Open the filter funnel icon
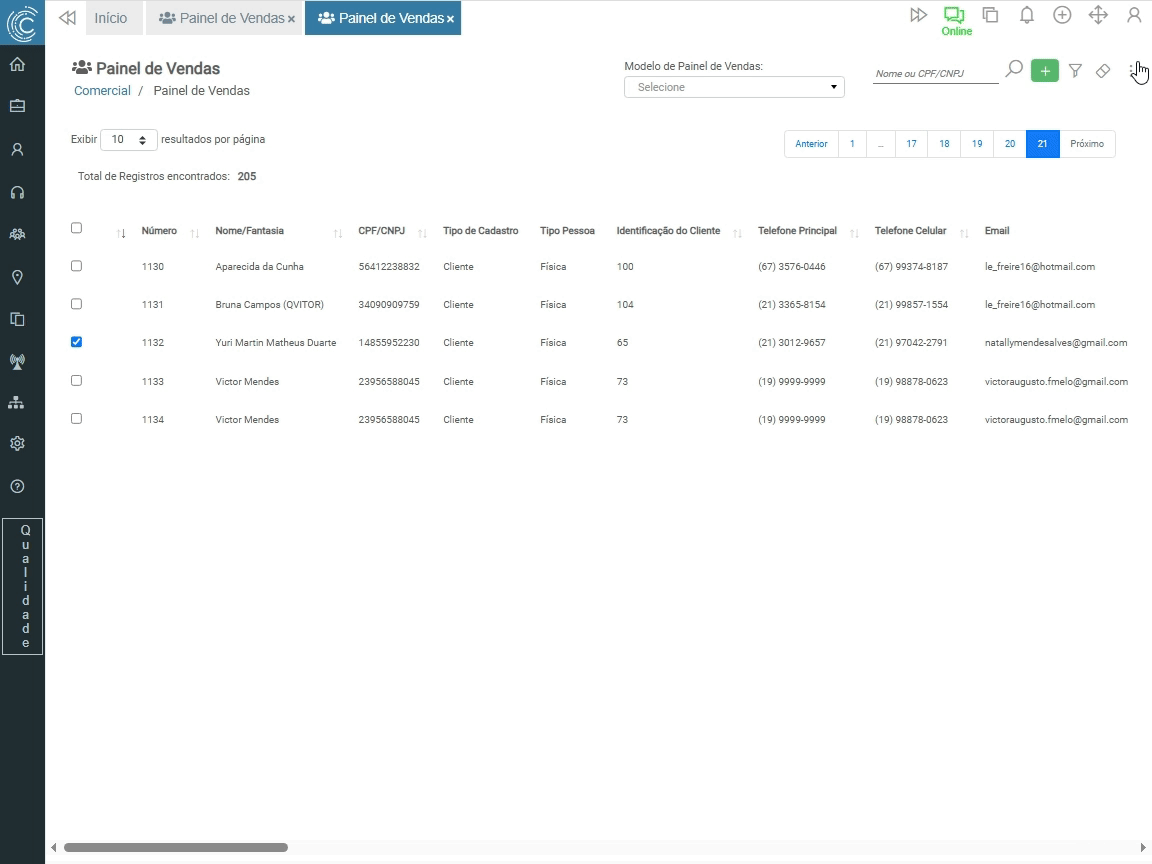1152x864 pixels. [x=1075, y=71]
